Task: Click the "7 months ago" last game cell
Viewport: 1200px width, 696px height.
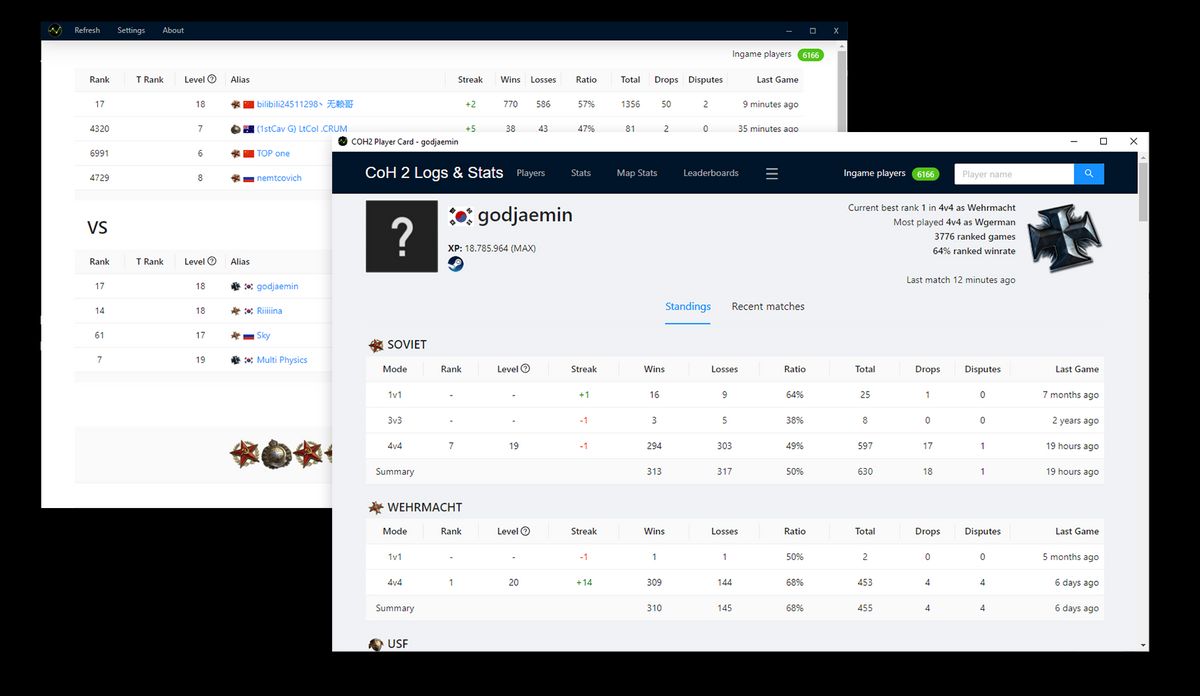Action: coord(1070,394)
